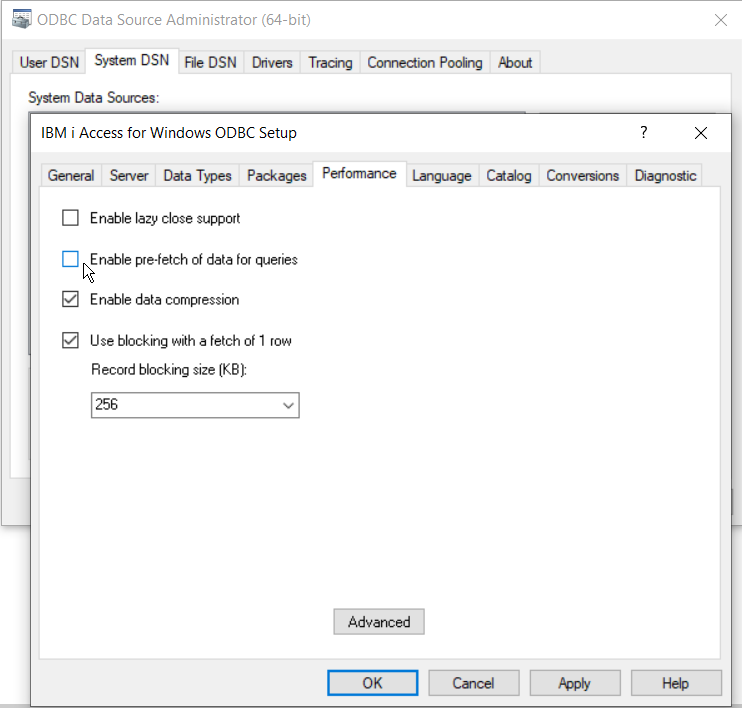
Task: Click the ODBC Data Source Administrator title icon
Action: click(20, 18)
